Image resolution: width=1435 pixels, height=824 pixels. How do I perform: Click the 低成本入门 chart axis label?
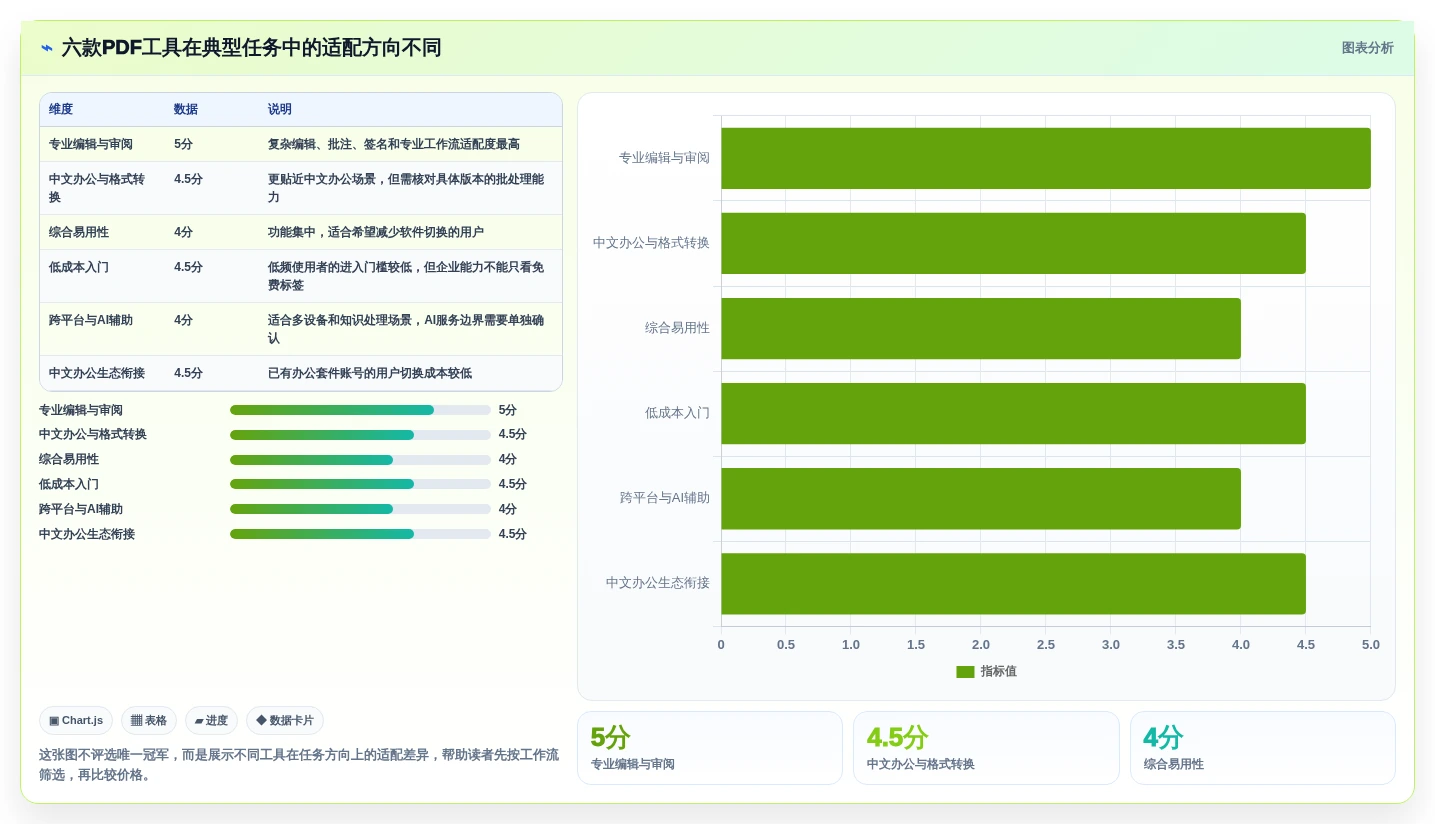(x=677, y=413)
